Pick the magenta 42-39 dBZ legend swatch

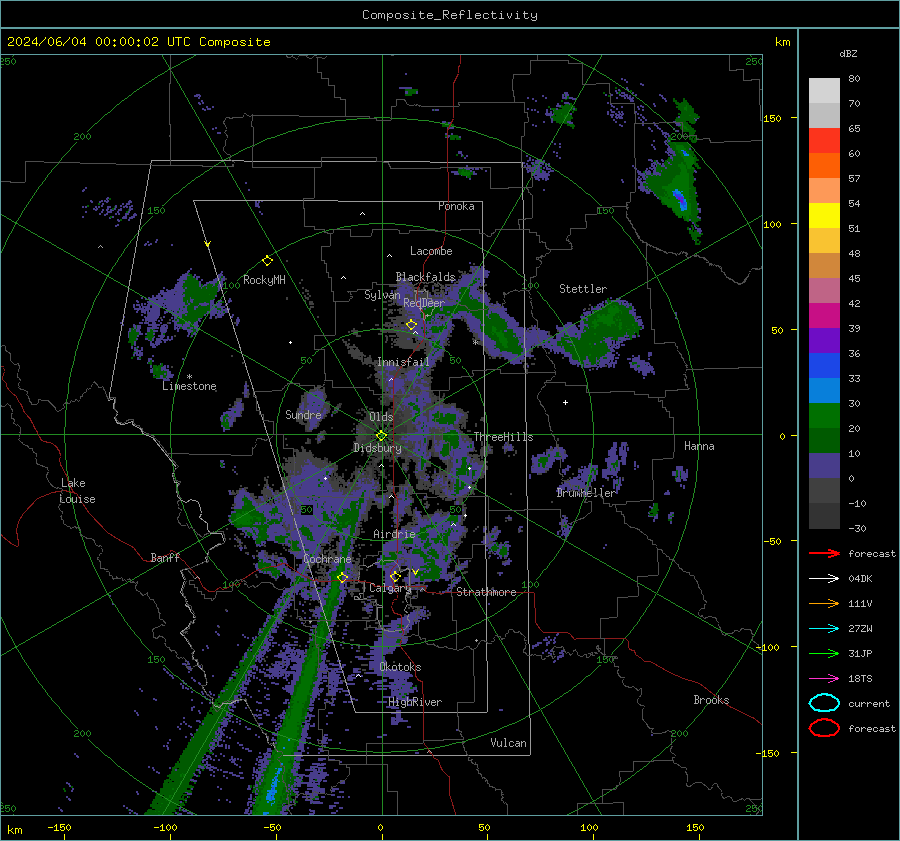coord(824,316)
